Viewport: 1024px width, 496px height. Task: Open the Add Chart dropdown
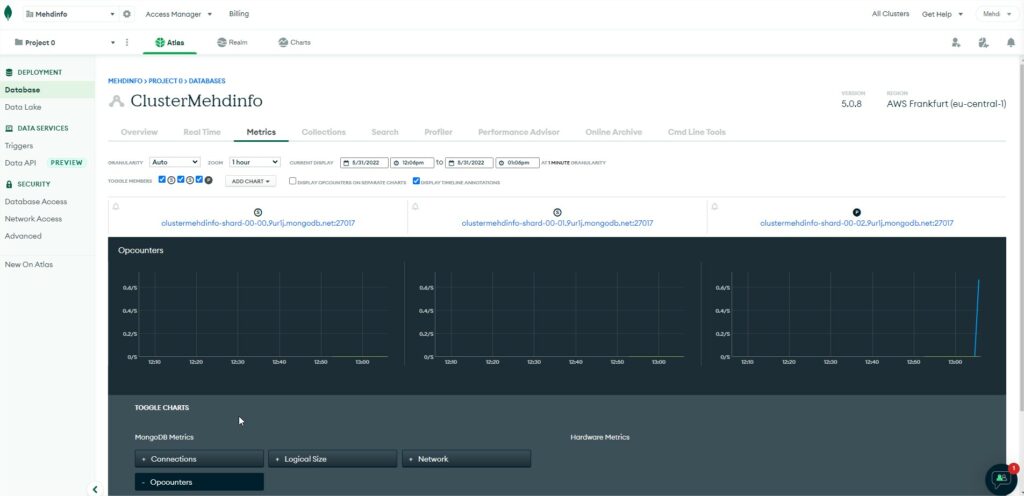pyautogui.click(x=251, y=181)
